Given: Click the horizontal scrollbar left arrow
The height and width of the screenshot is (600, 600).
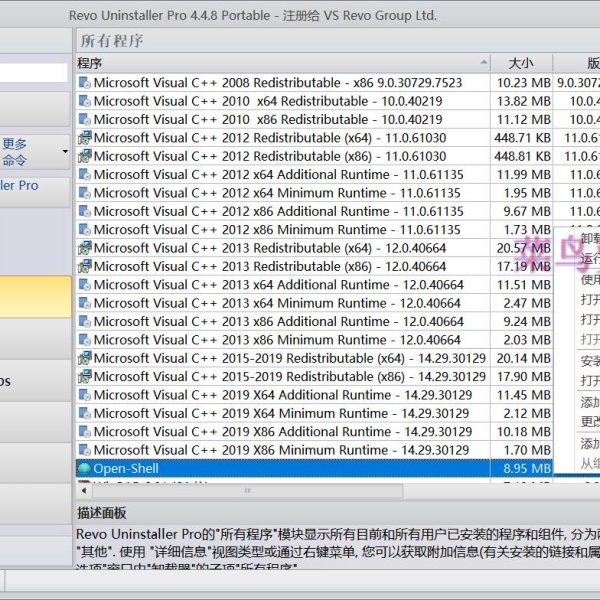Looking at the screenshot, I should (x=84, y=491).
